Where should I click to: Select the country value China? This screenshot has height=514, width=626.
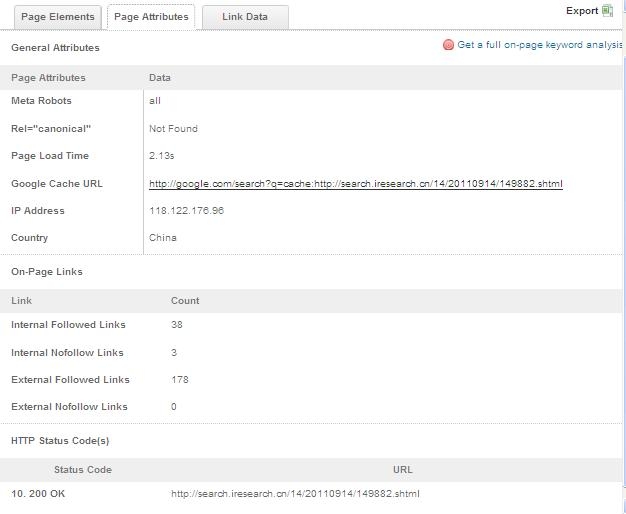coord(162,238)
